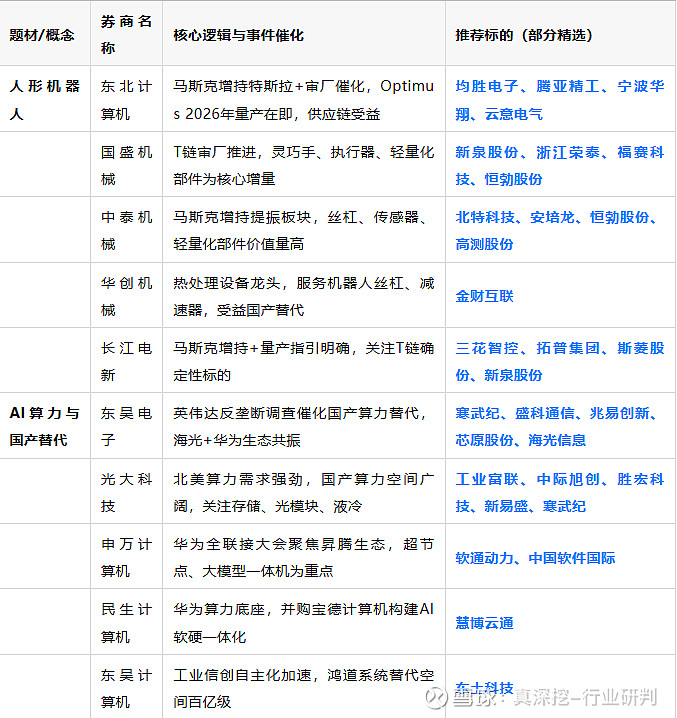677x718 pixels.
Task: Select the 核心逻辑与事件催化 header cell
Action: click(x=304, y=33)
